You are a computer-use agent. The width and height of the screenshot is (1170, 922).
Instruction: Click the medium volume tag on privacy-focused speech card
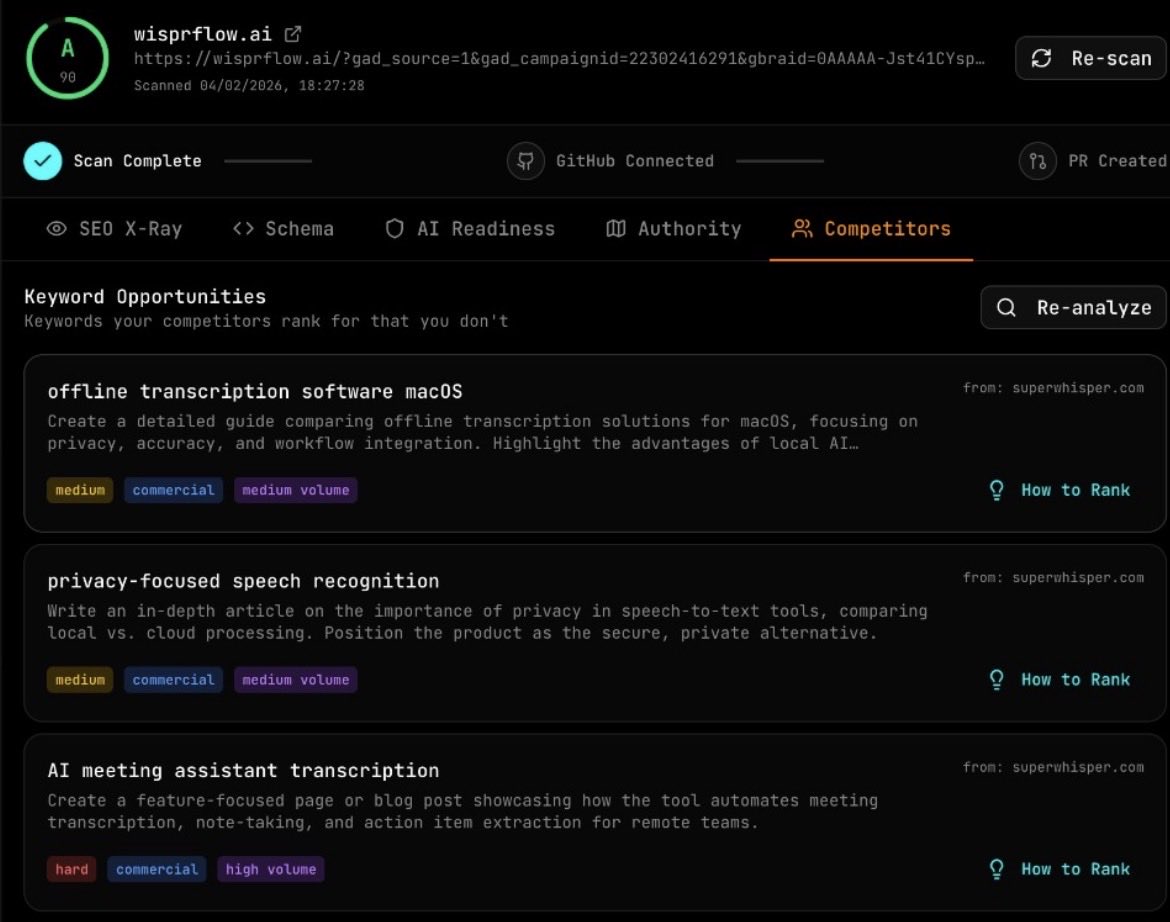click(x=295, y=680)
